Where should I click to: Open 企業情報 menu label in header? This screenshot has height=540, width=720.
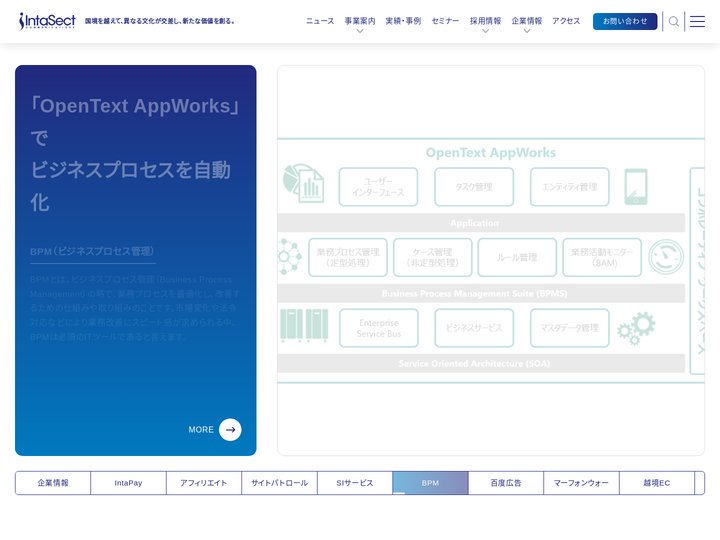point(527,21)
